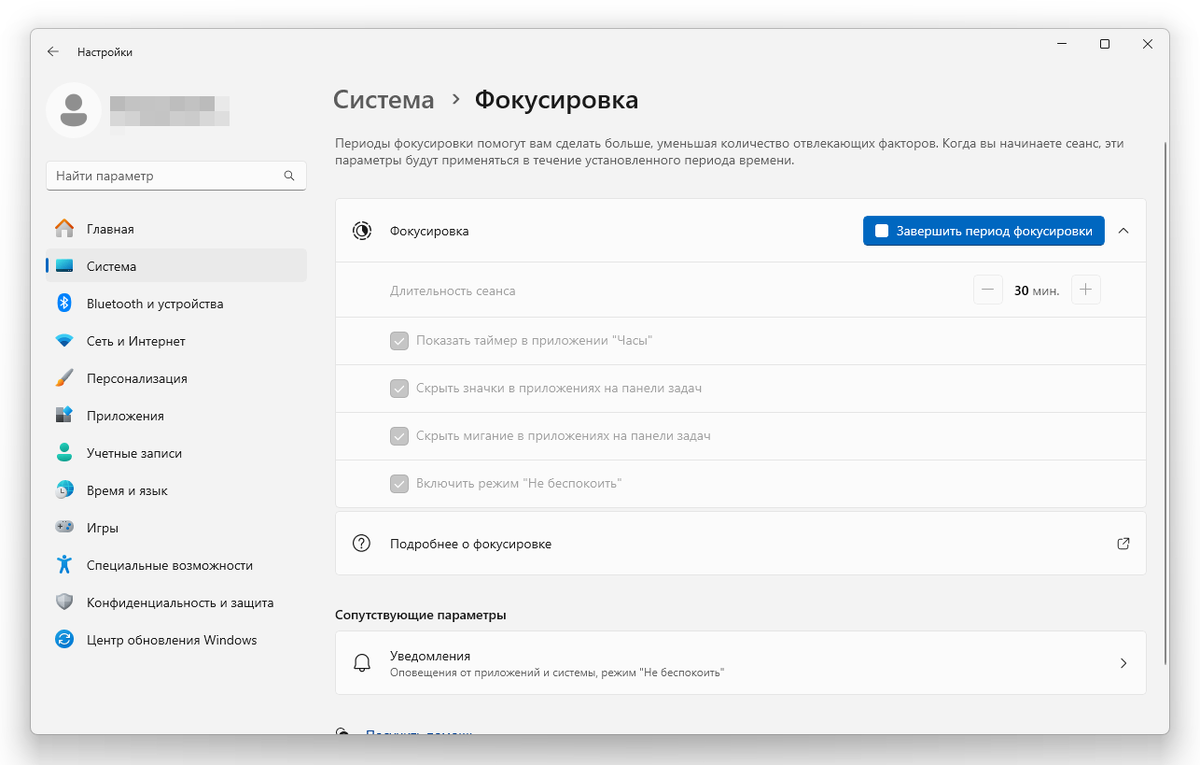Click the 30 мин. duration value
The image size is (1200, 765).
pyautogui.click(x=1037, y=291)
